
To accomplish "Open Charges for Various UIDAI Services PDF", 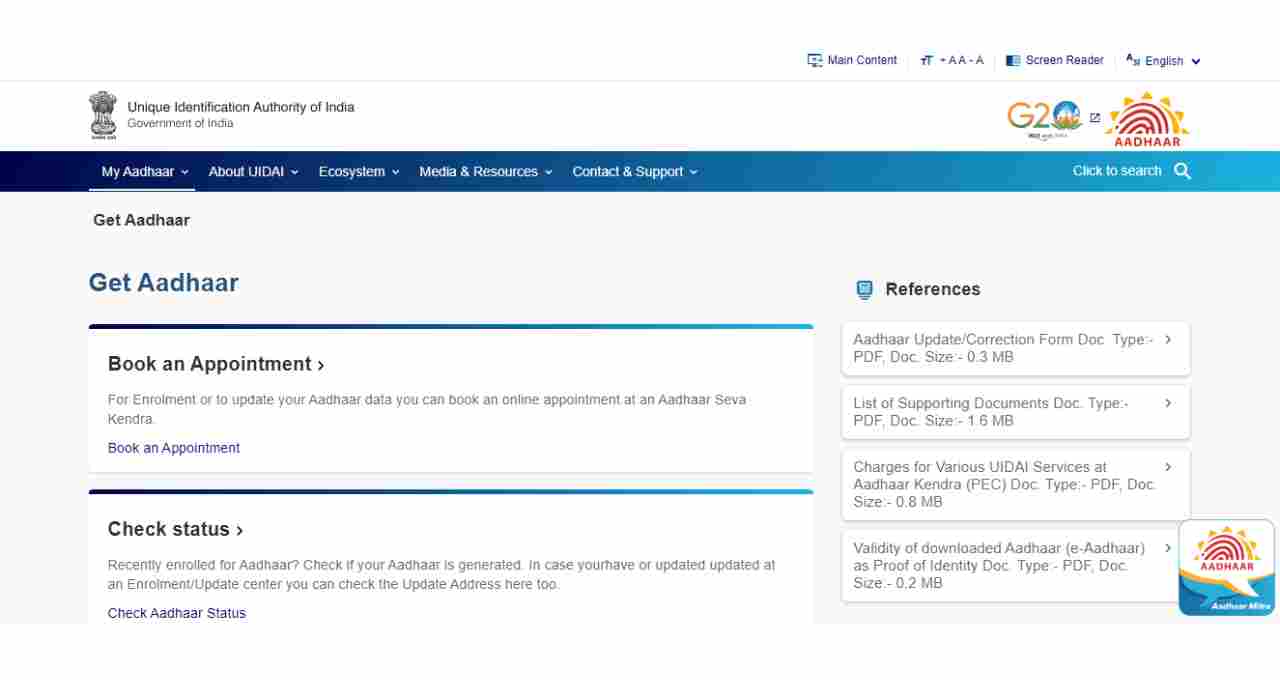I will [x=1016, y=484].
